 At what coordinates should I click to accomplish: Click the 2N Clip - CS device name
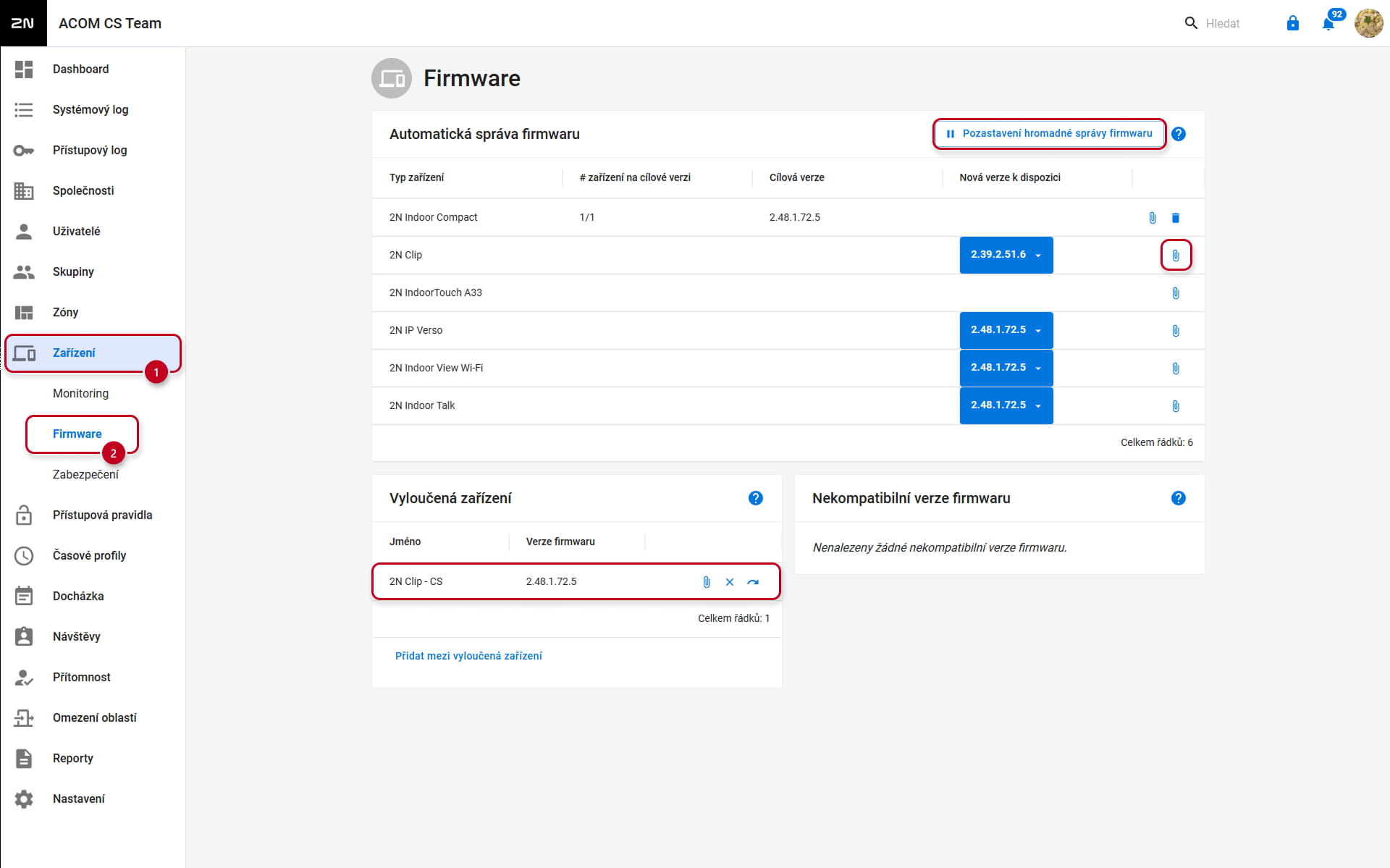pyautogui.click(x=416, y=581)
